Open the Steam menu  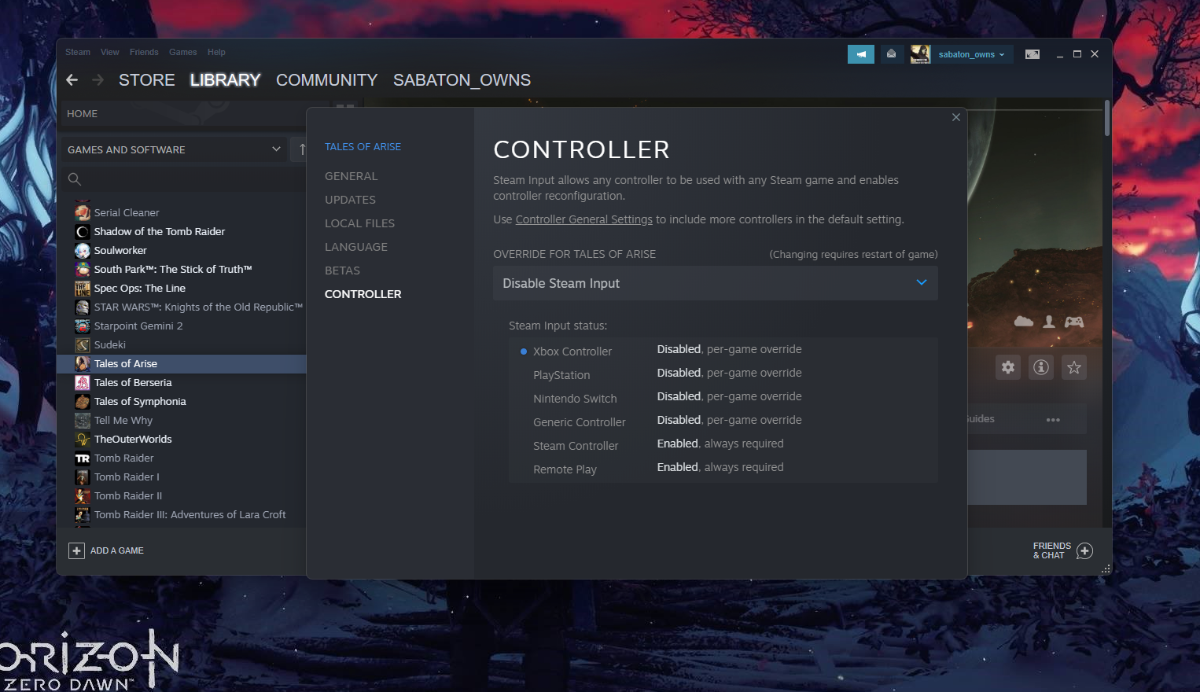[77, 52]
